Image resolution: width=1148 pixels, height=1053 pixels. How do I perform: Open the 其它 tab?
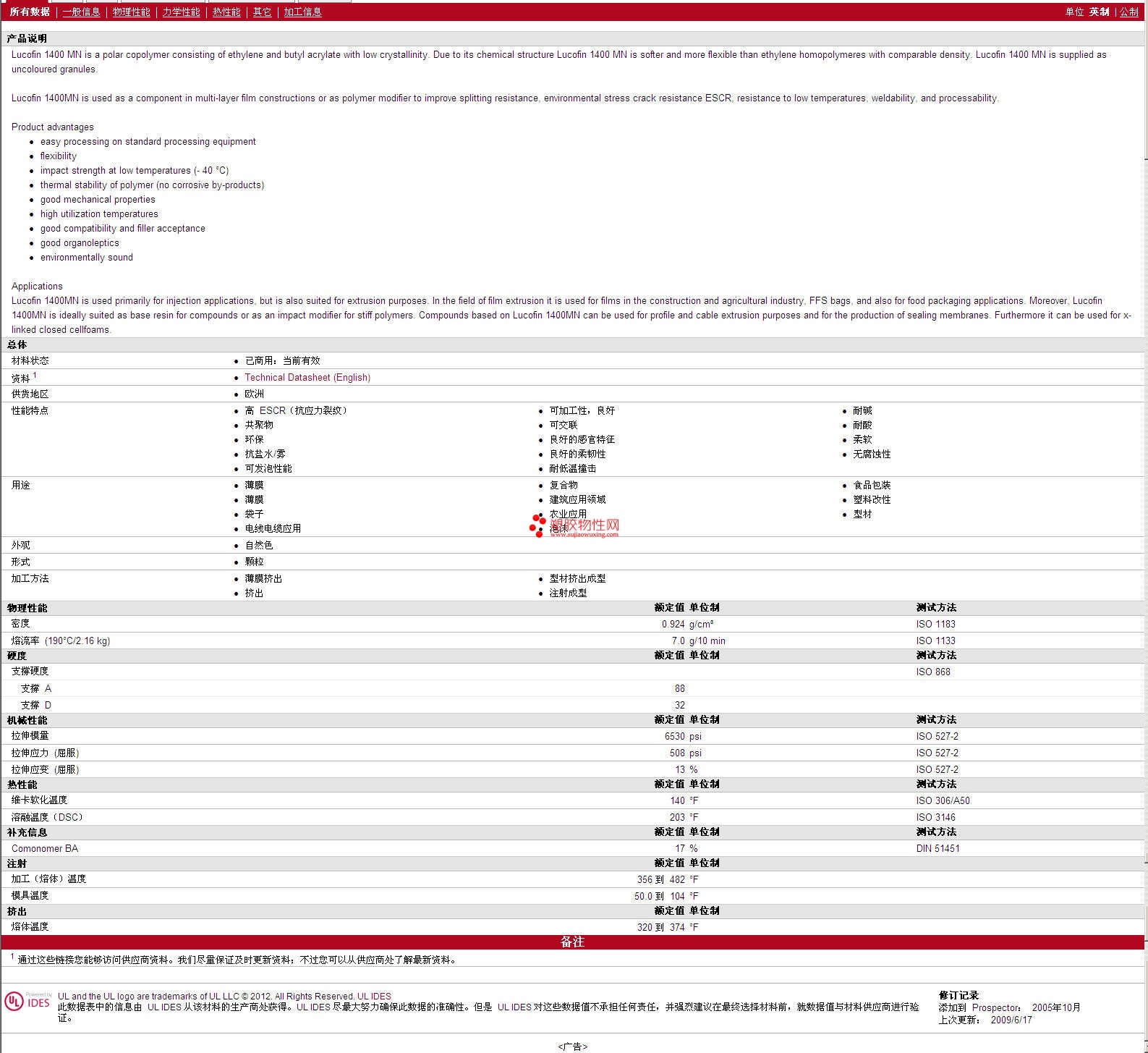(x=262, y=12)
